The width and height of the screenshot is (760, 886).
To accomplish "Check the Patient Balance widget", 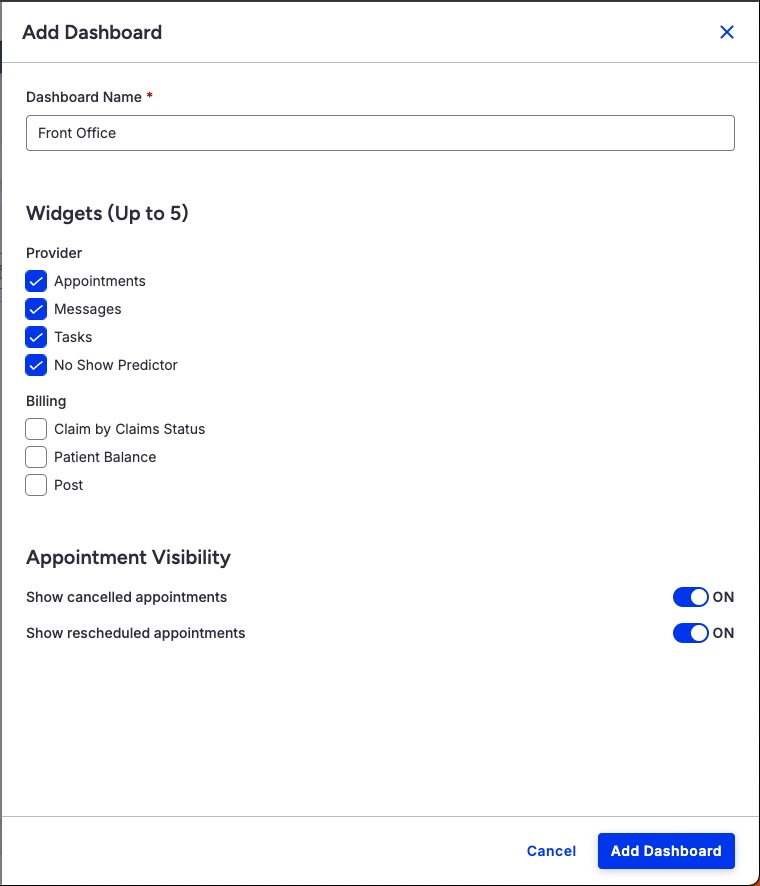I will pyautogui.click(x=36, y=457).
